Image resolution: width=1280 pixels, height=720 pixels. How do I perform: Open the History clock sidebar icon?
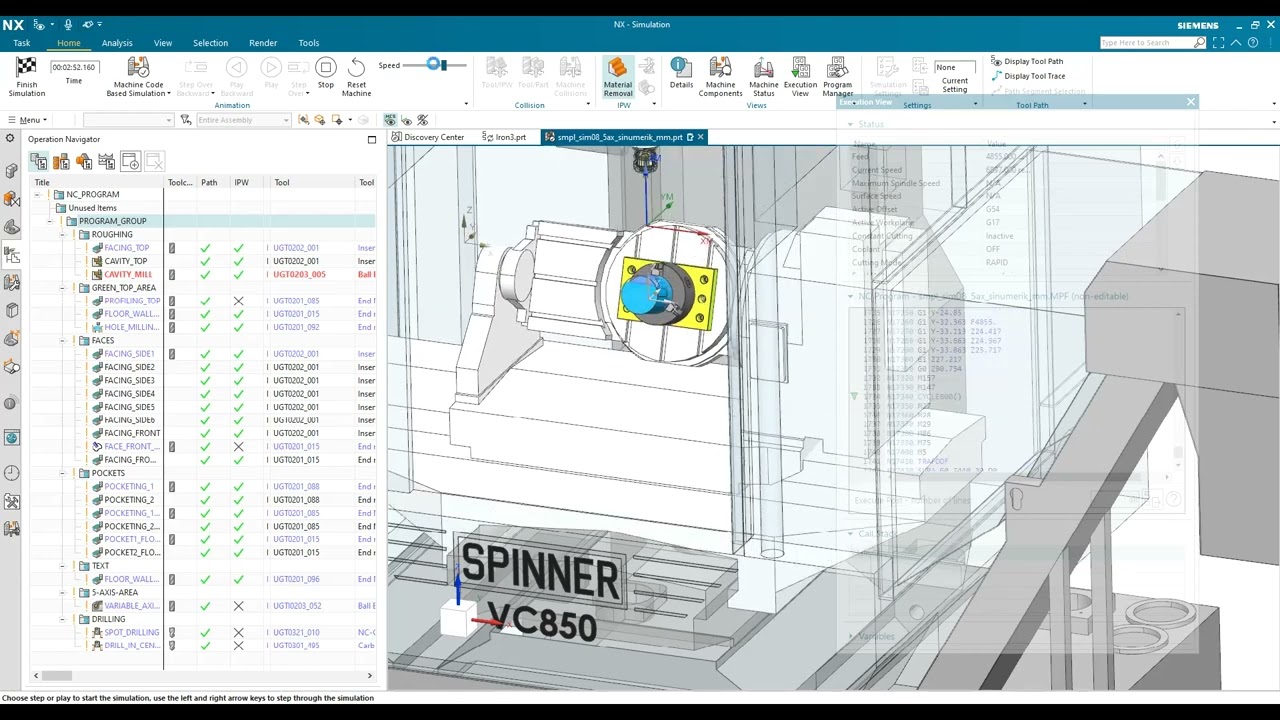coord(11,473)
